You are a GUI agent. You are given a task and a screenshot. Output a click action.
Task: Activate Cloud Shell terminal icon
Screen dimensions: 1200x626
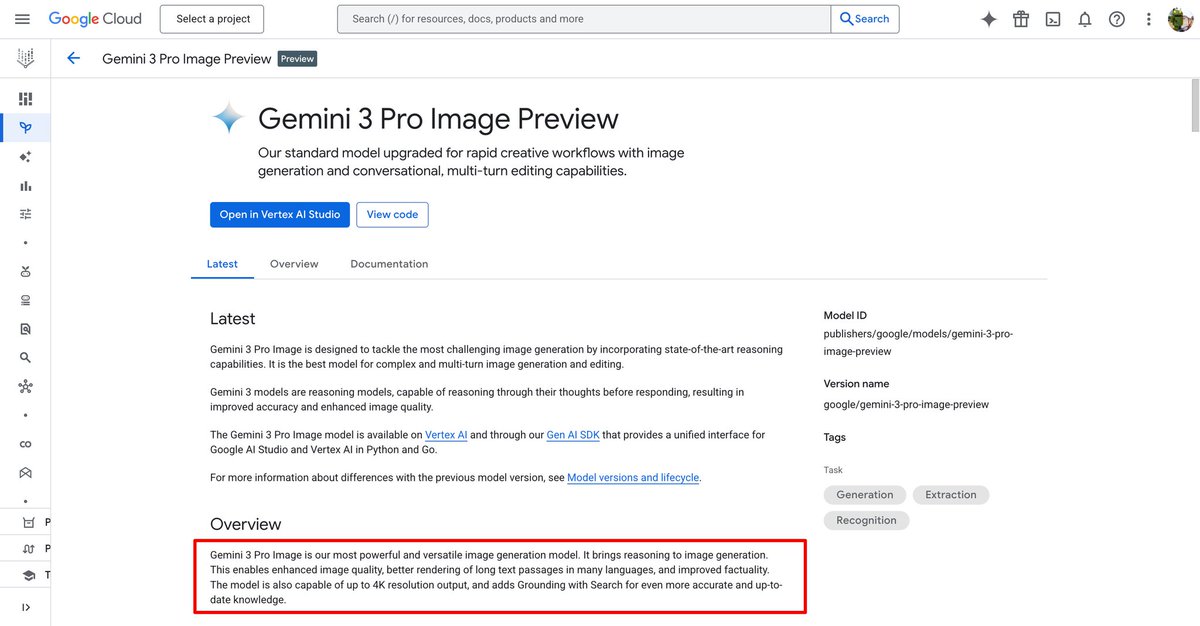click(x=1052, y=18)
